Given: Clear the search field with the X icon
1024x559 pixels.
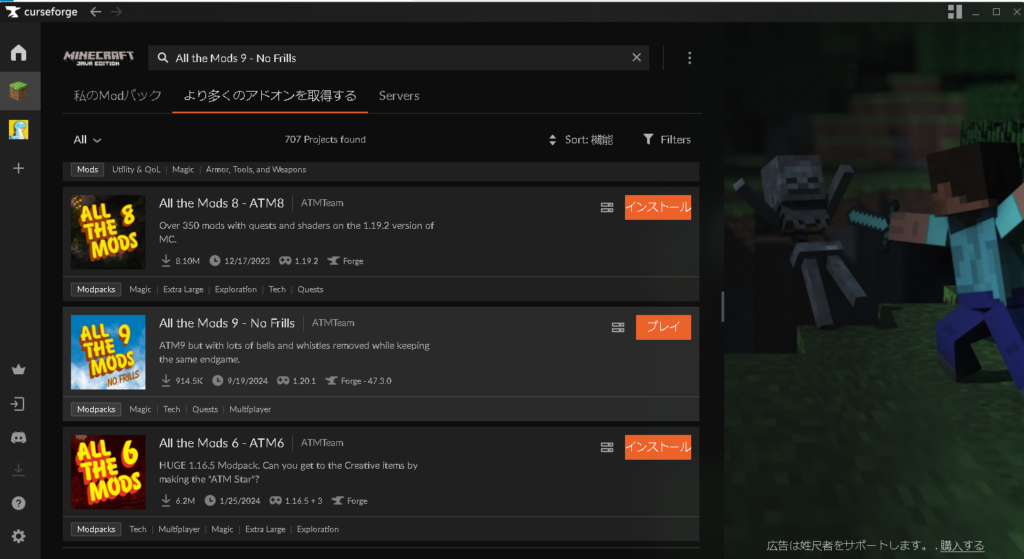Looking at the screenshot, I should point(636,58).
